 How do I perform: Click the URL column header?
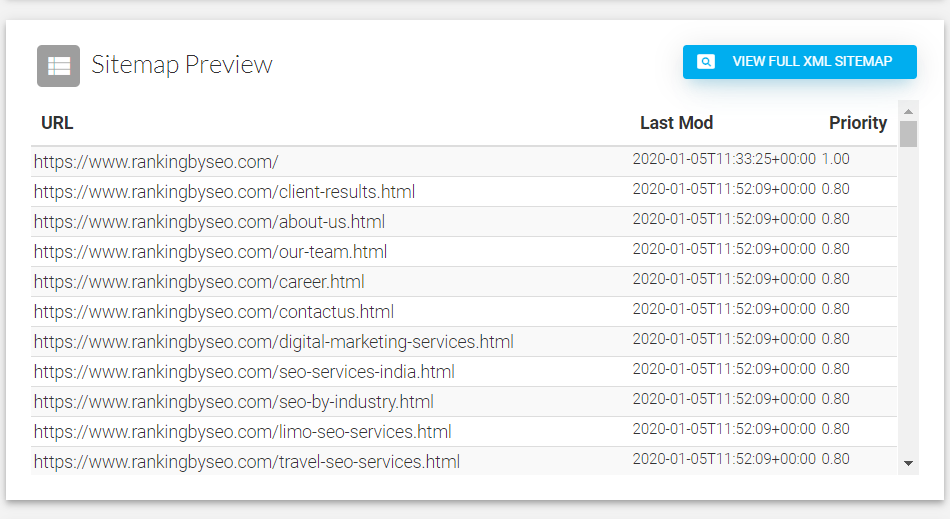coord(57,123)
